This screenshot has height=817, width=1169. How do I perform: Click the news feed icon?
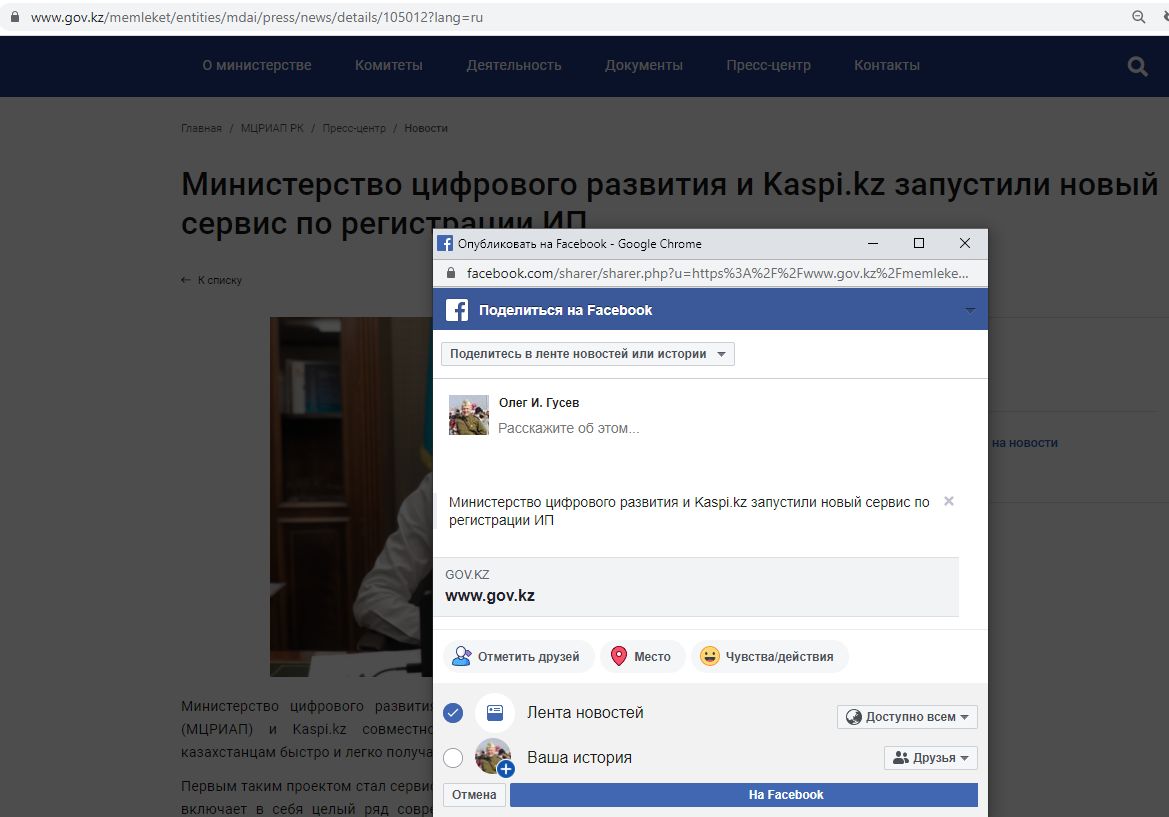(495, 713)
